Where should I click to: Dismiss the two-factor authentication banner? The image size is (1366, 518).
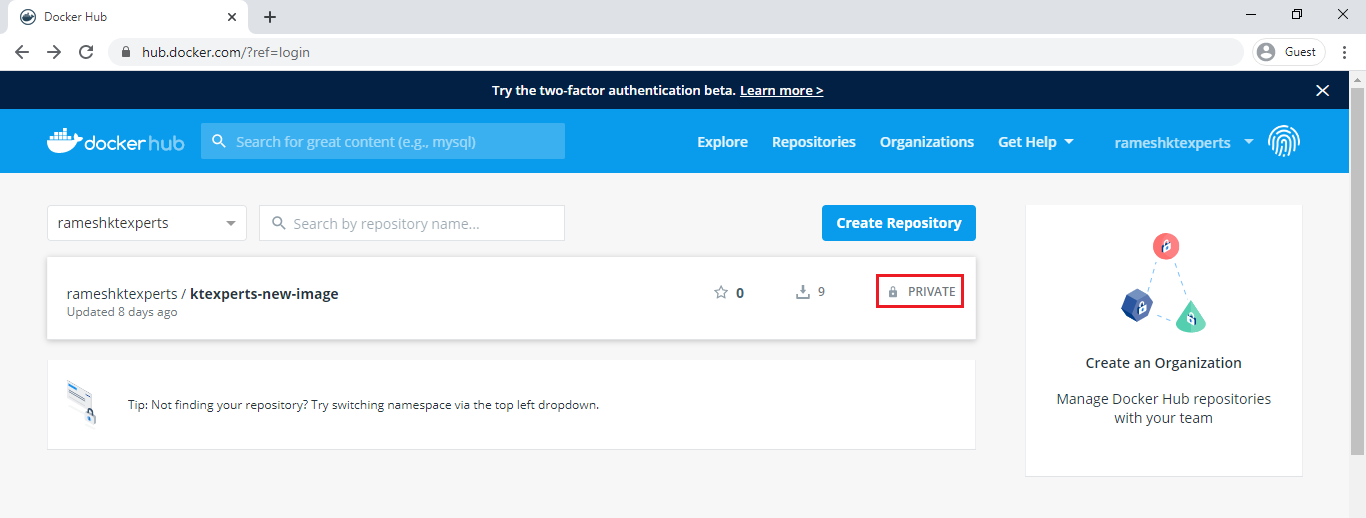click(x=1322, y=90)
